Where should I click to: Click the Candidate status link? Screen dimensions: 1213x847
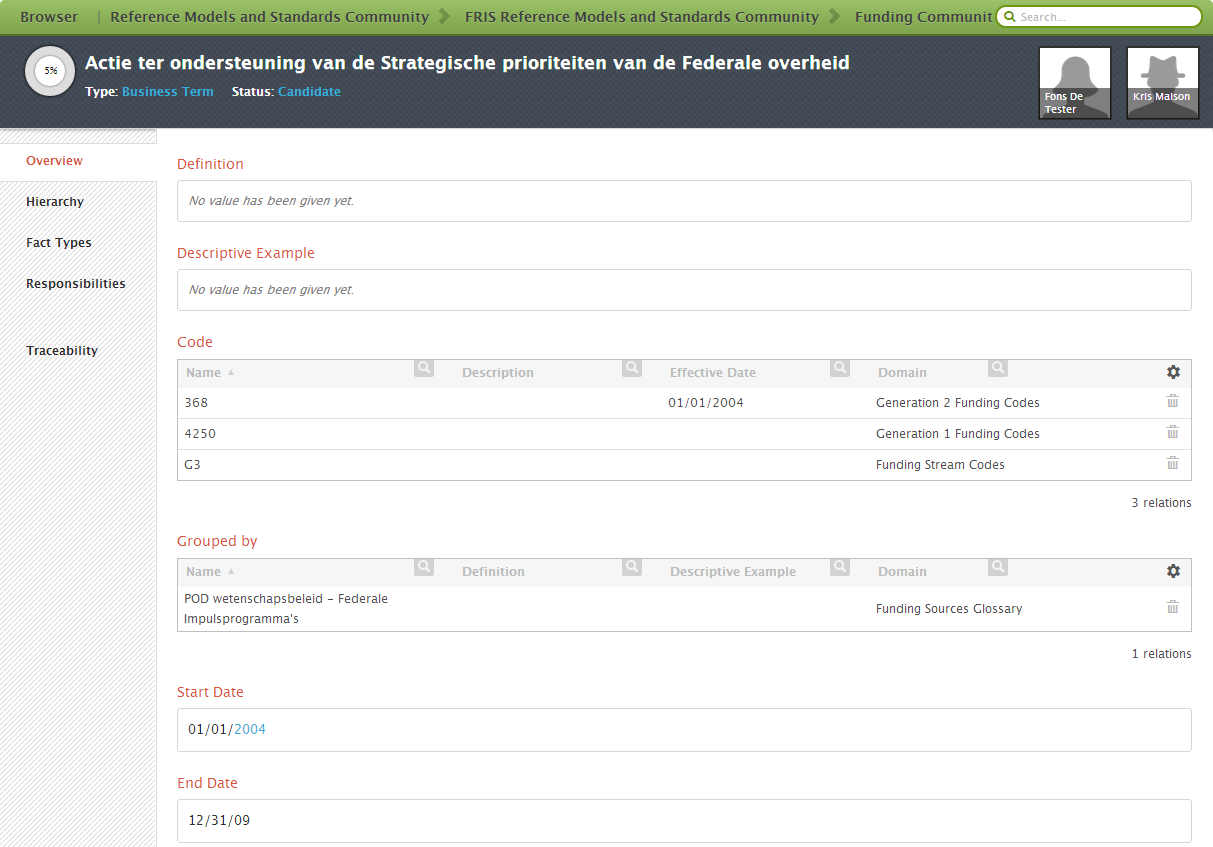[x=309, y=92]
